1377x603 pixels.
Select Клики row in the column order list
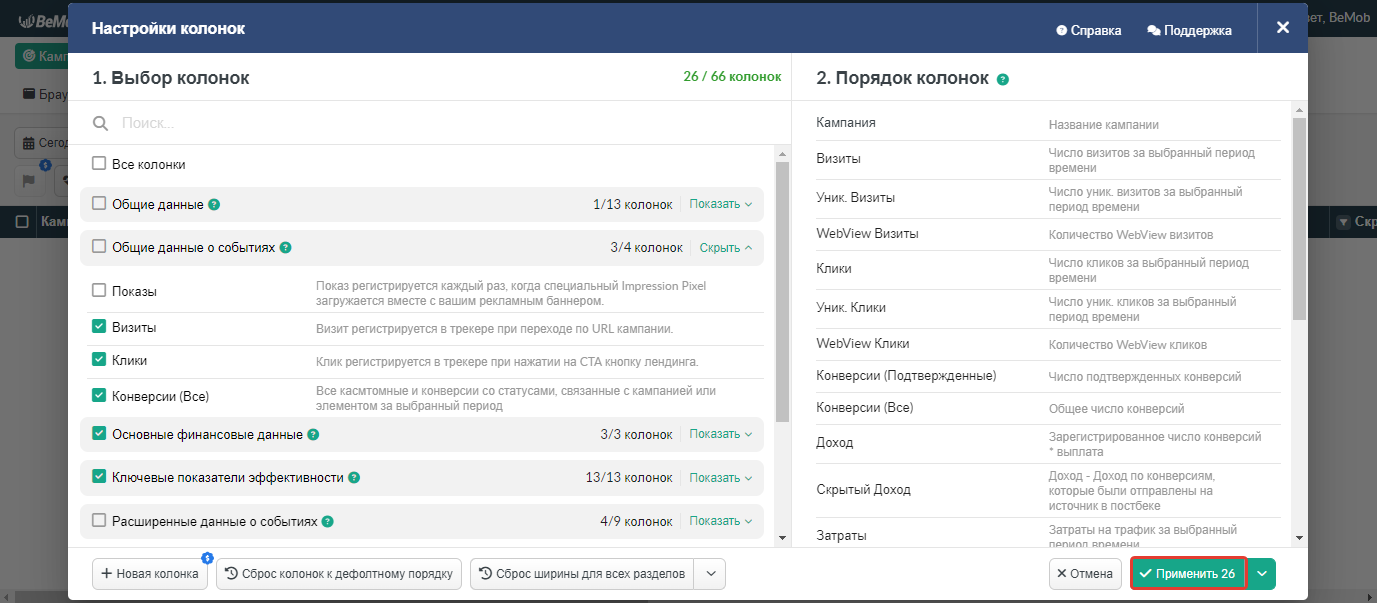click(1048, 270)
